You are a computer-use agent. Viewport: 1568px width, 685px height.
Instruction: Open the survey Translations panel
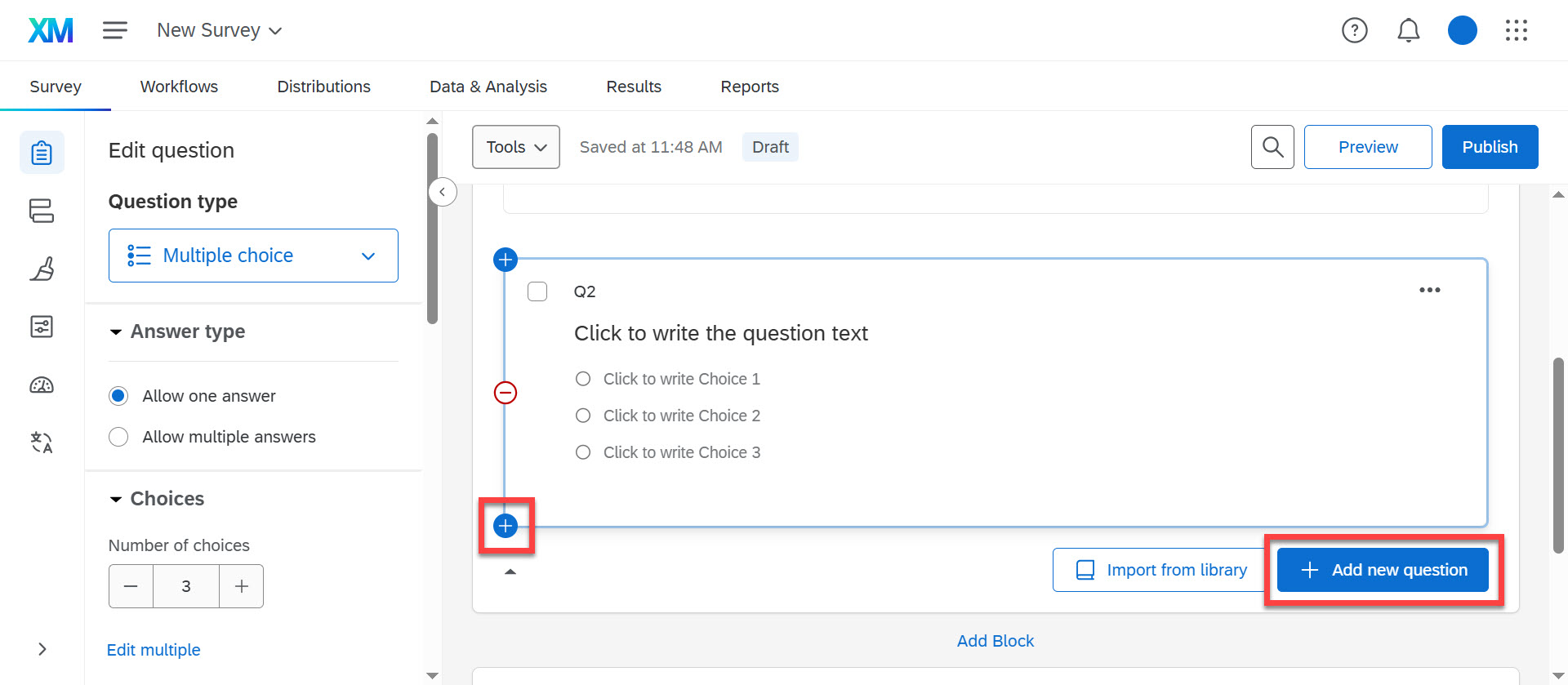[42, 443]
